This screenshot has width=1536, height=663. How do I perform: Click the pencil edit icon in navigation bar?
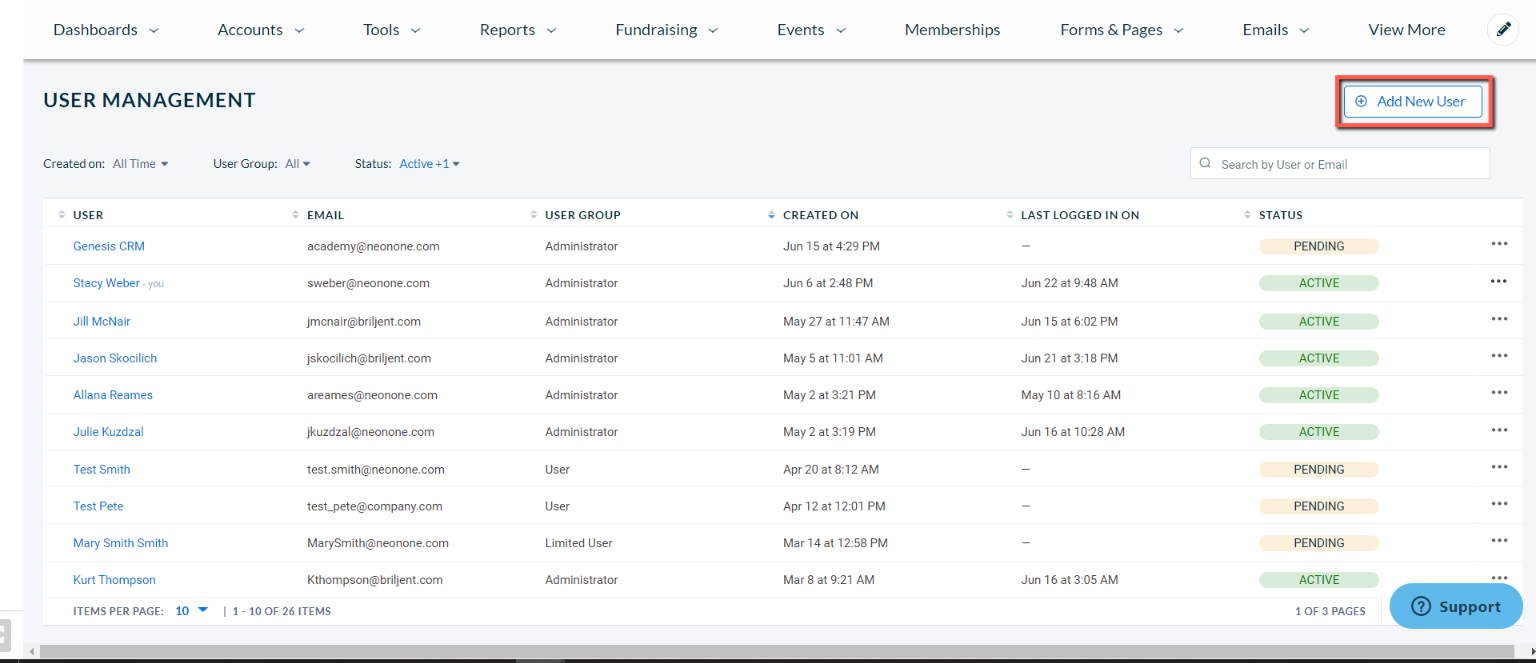click(x=1503, y=30)
